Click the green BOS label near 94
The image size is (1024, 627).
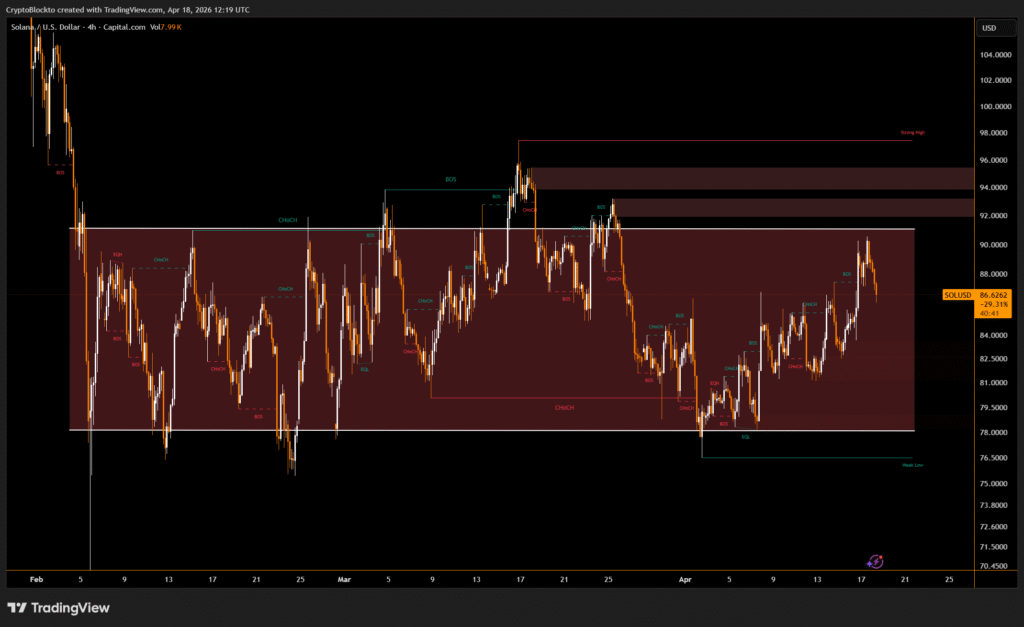point(450,179)
